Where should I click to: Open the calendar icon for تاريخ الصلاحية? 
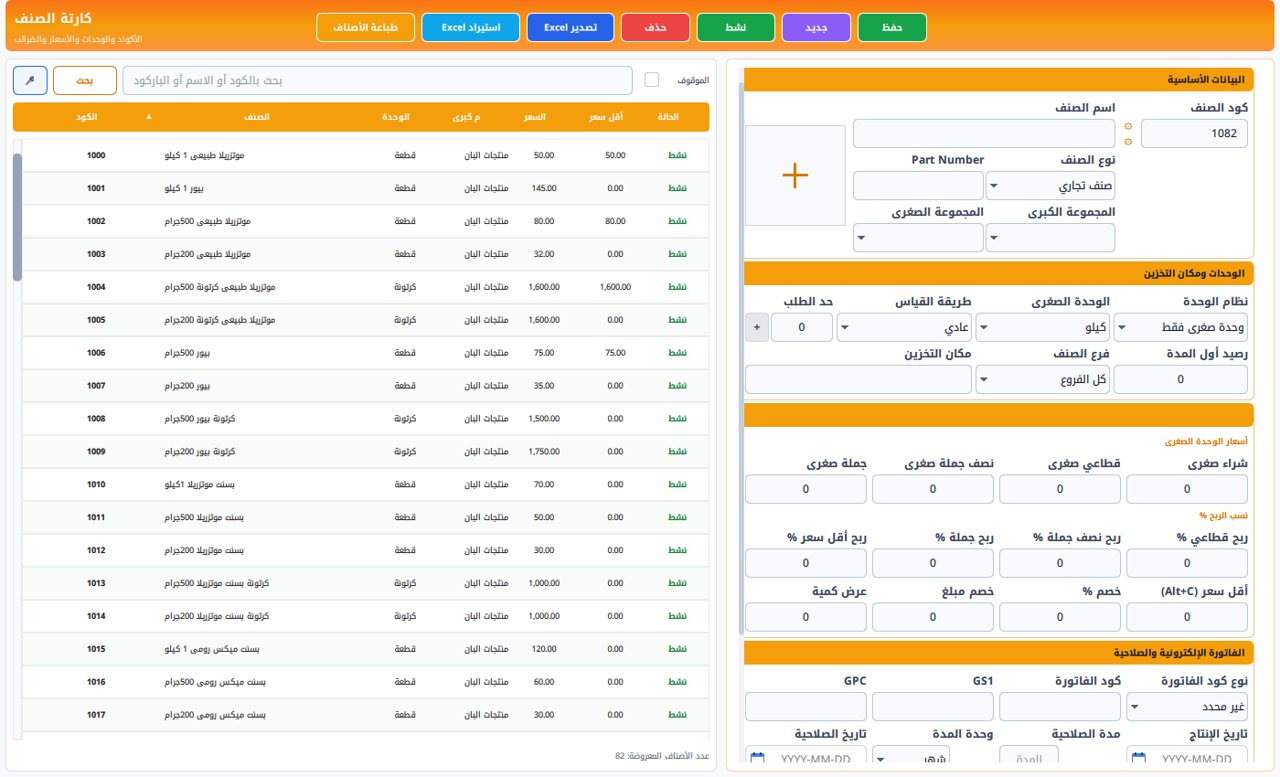(756, 759)
